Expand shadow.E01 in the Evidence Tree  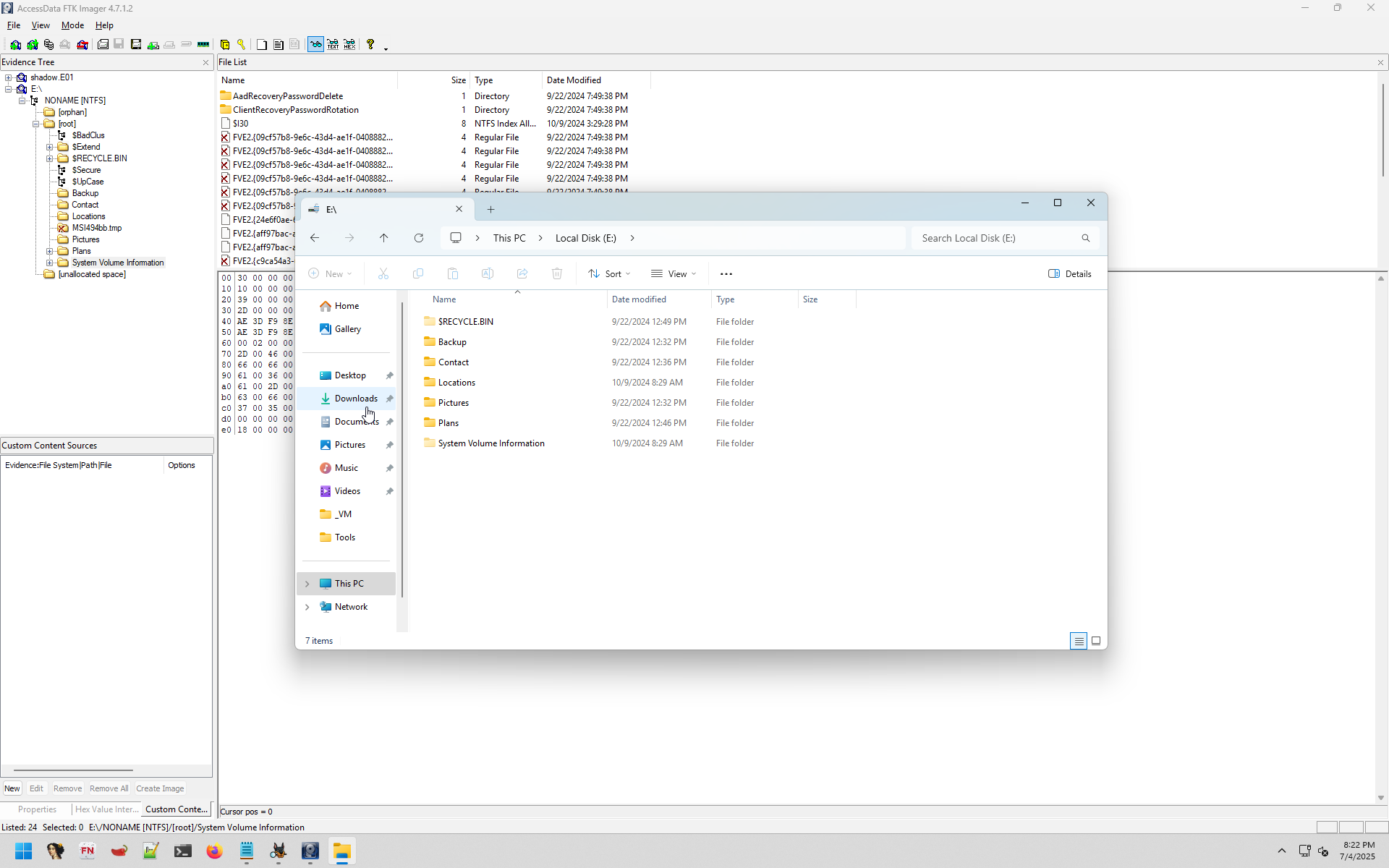(8, 77)
